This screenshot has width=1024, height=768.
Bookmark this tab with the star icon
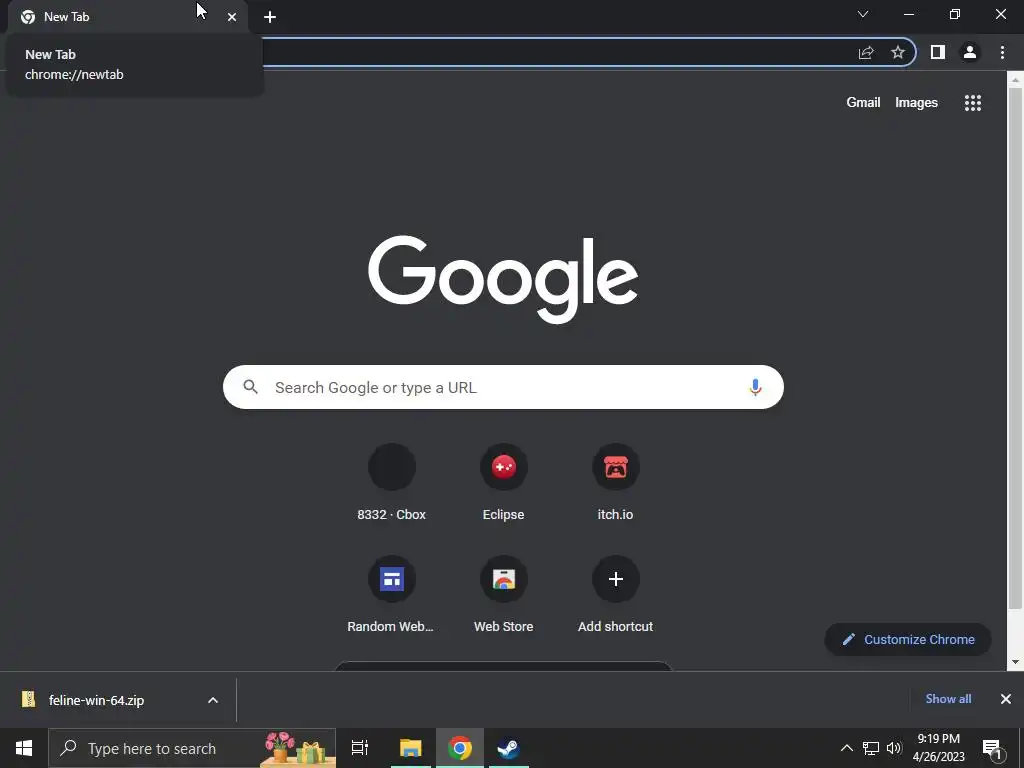[898, 53]
